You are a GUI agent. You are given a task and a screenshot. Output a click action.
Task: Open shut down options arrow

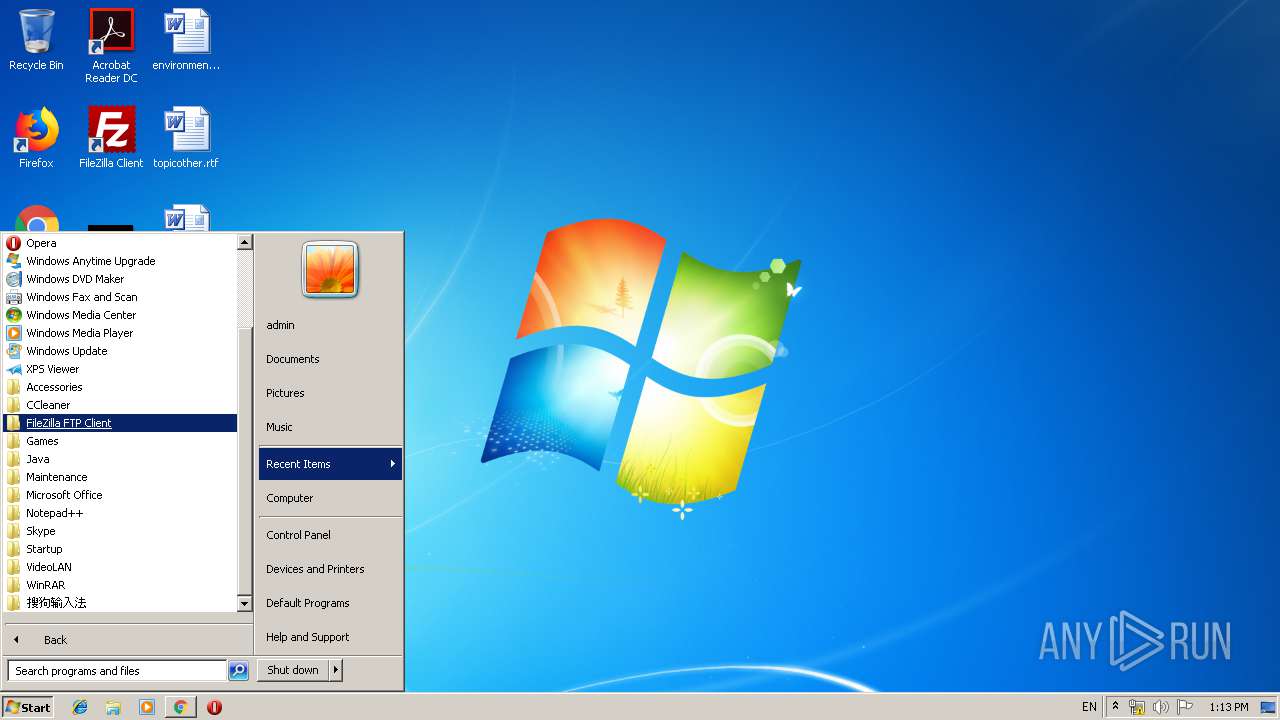(336, 671)
